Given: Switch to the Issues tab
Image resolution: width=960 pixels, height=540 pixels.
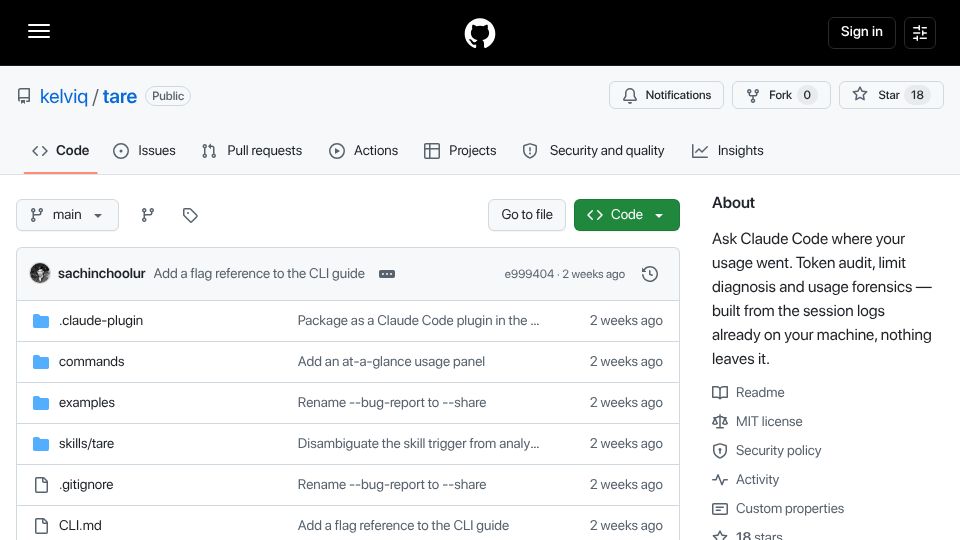Looking at the screenshot, I should tap(144, 151).
